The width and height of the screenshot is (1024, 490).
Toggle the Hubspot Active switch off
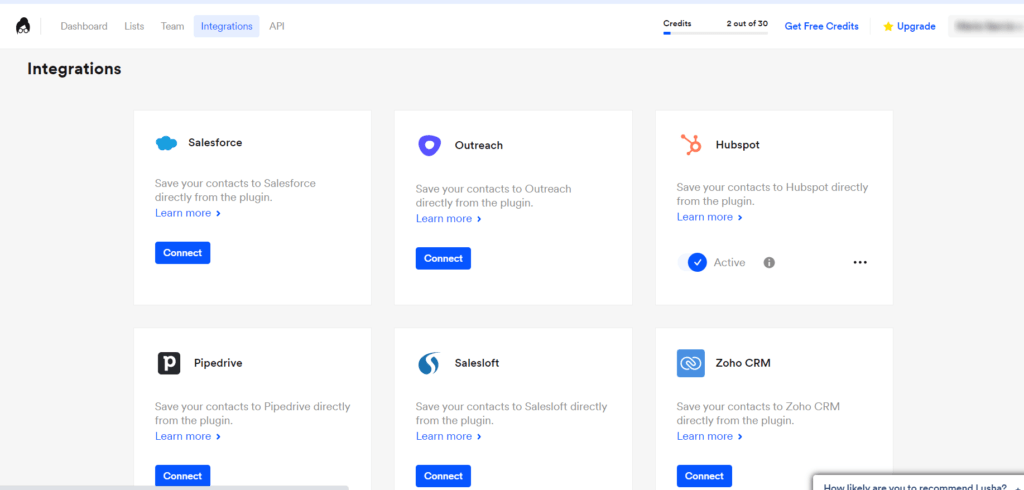coord(693,263)
